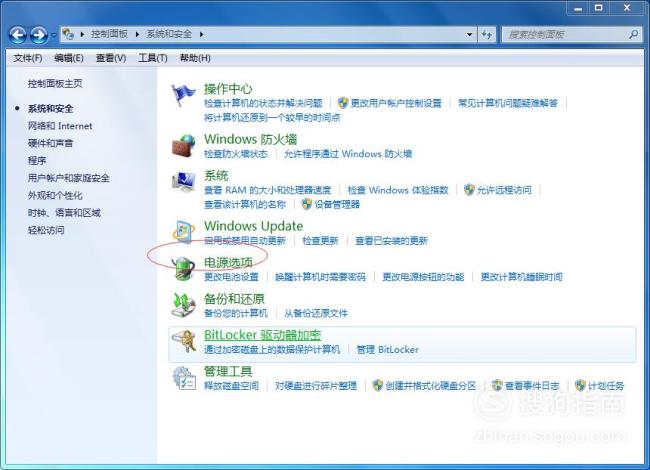This screenshot has width=650, height=470.
Task: Open 轻松访问 in sidebar
Action: pos(46,230)
